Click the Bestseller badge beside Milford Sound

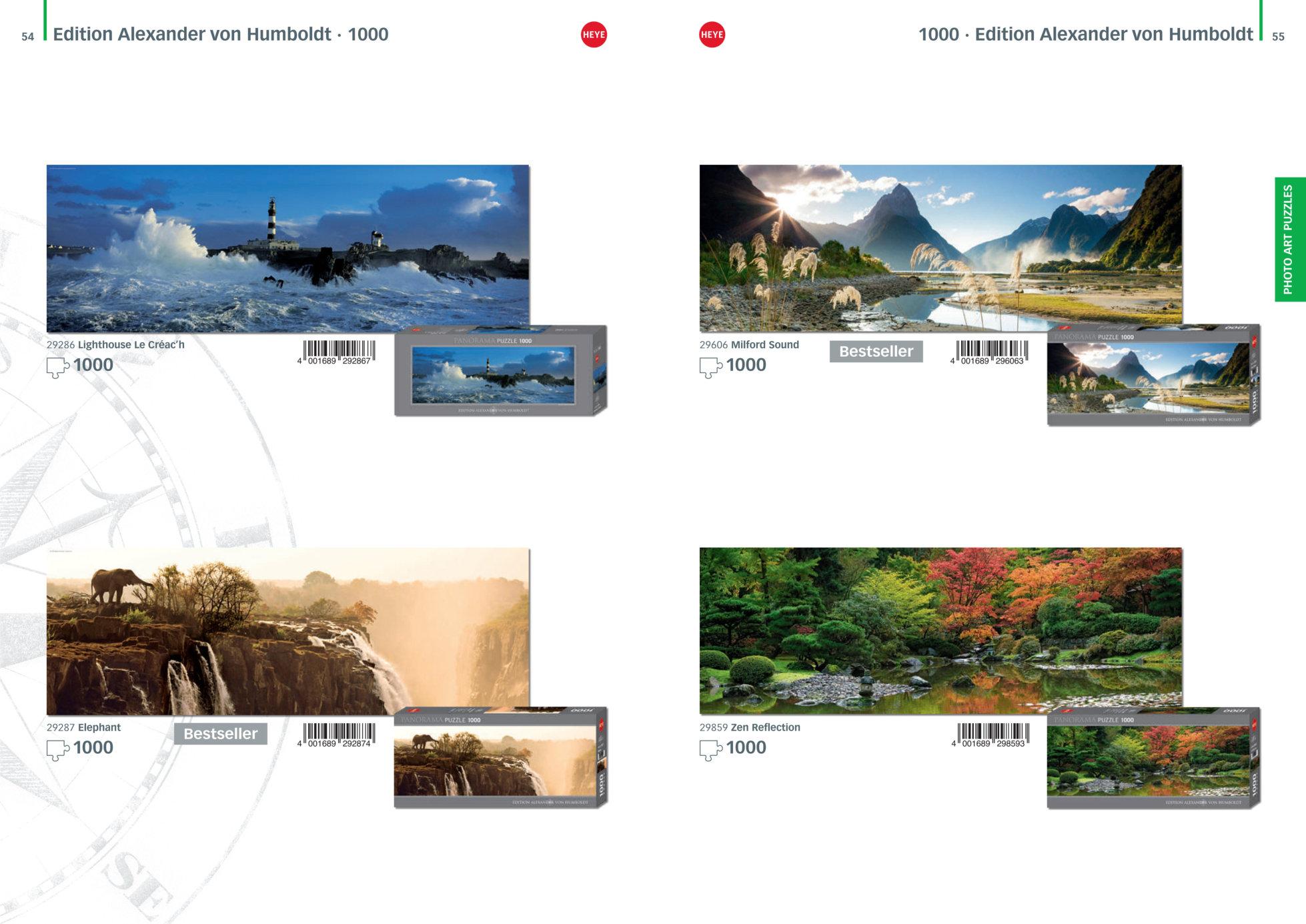pyautogui.click(x=876, y=352)
